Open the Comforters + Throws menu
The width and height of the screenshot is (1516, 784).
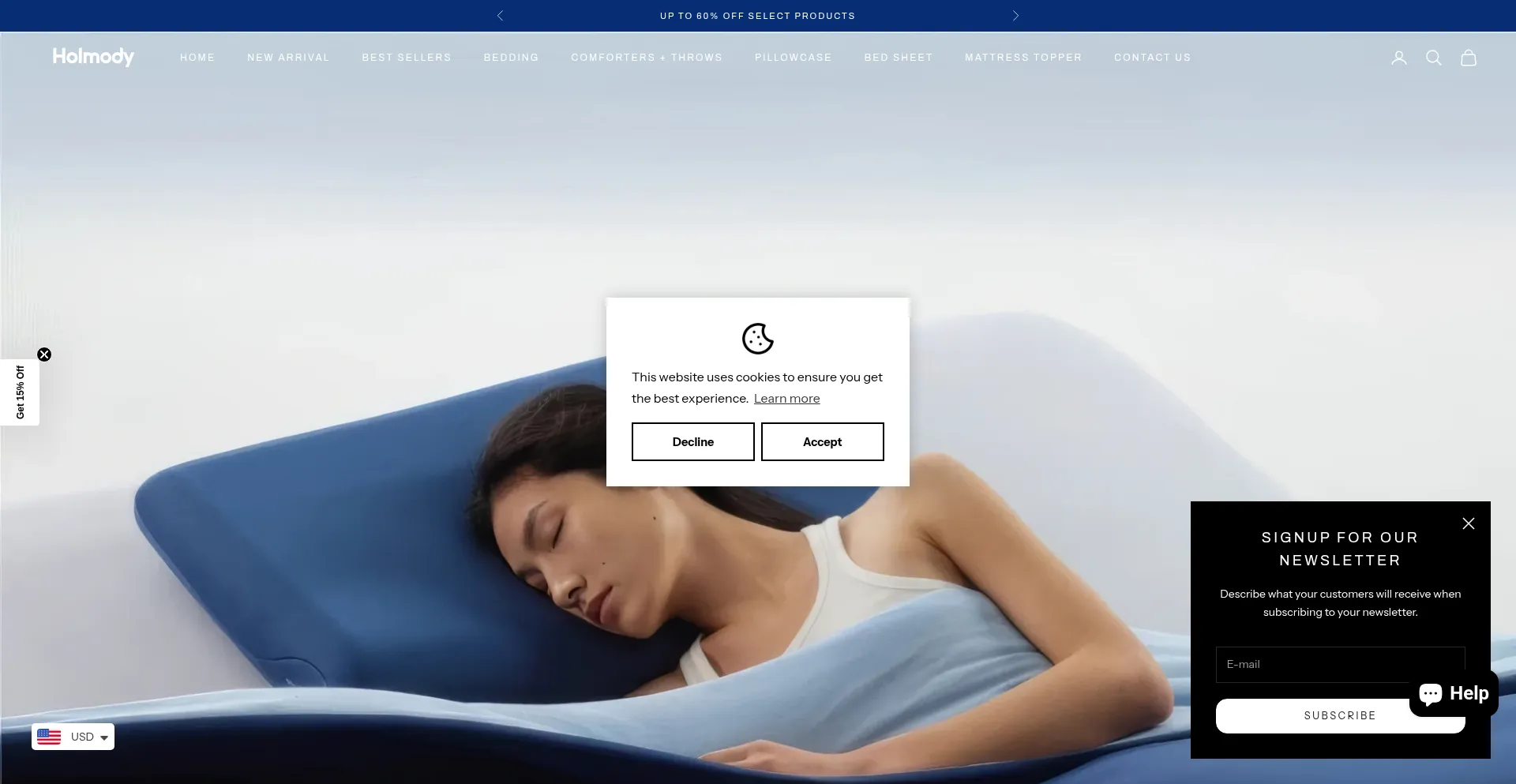(646, 58)
